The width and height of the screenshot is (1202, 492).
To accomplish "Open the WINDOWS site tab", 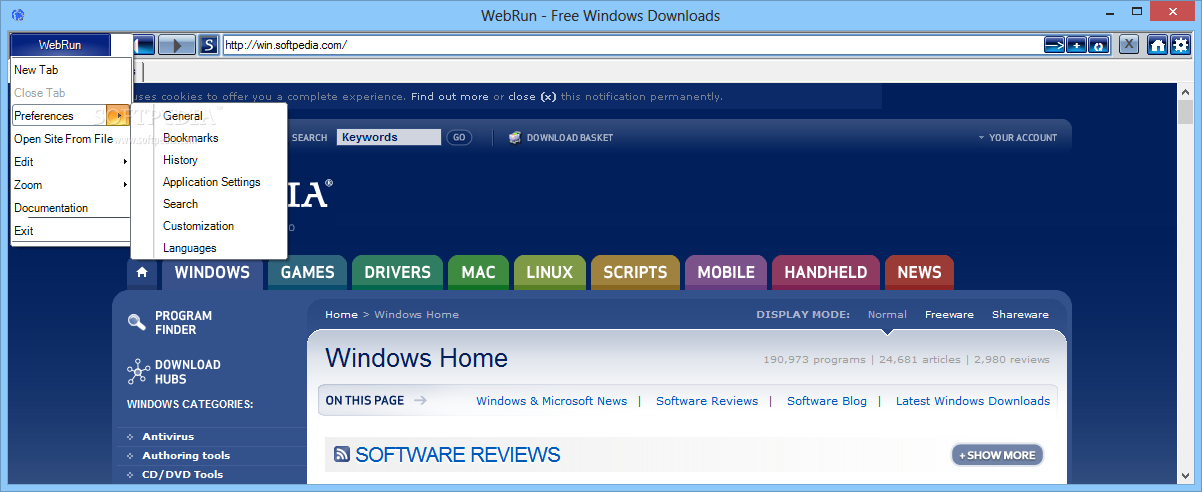I will 212,272.
